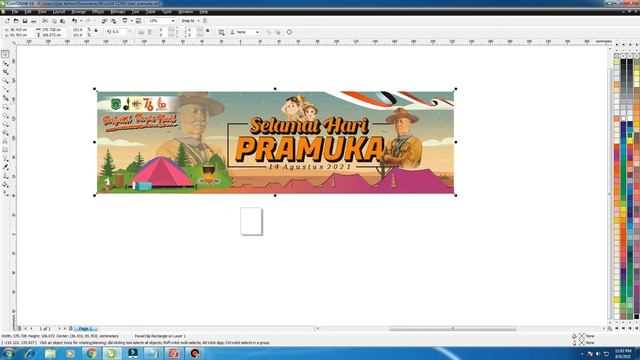Screen dimensions: 640x360
Task: Select the Table tool
Action: [x=5, y=150]
